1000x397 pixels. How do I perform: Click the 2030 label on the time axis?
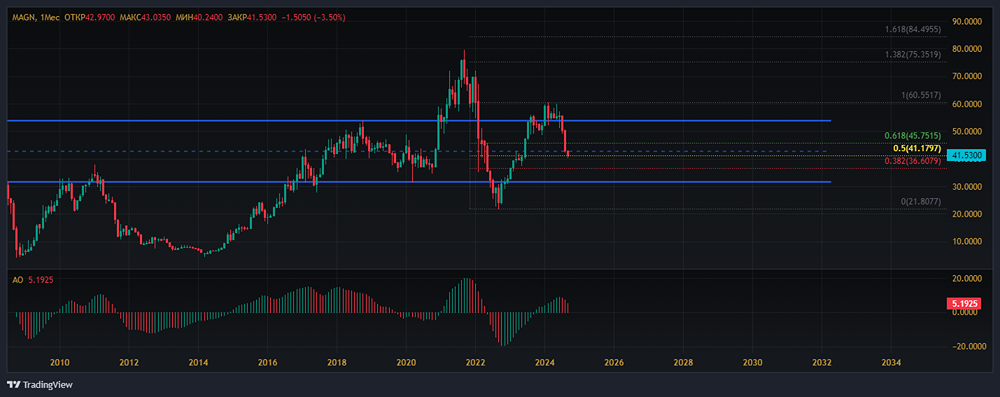point(752,362)
